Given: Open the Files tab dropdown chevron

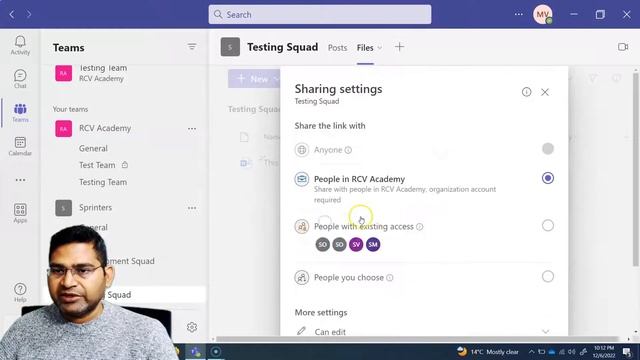Looking at the screenshot, I should pos(380,48).
